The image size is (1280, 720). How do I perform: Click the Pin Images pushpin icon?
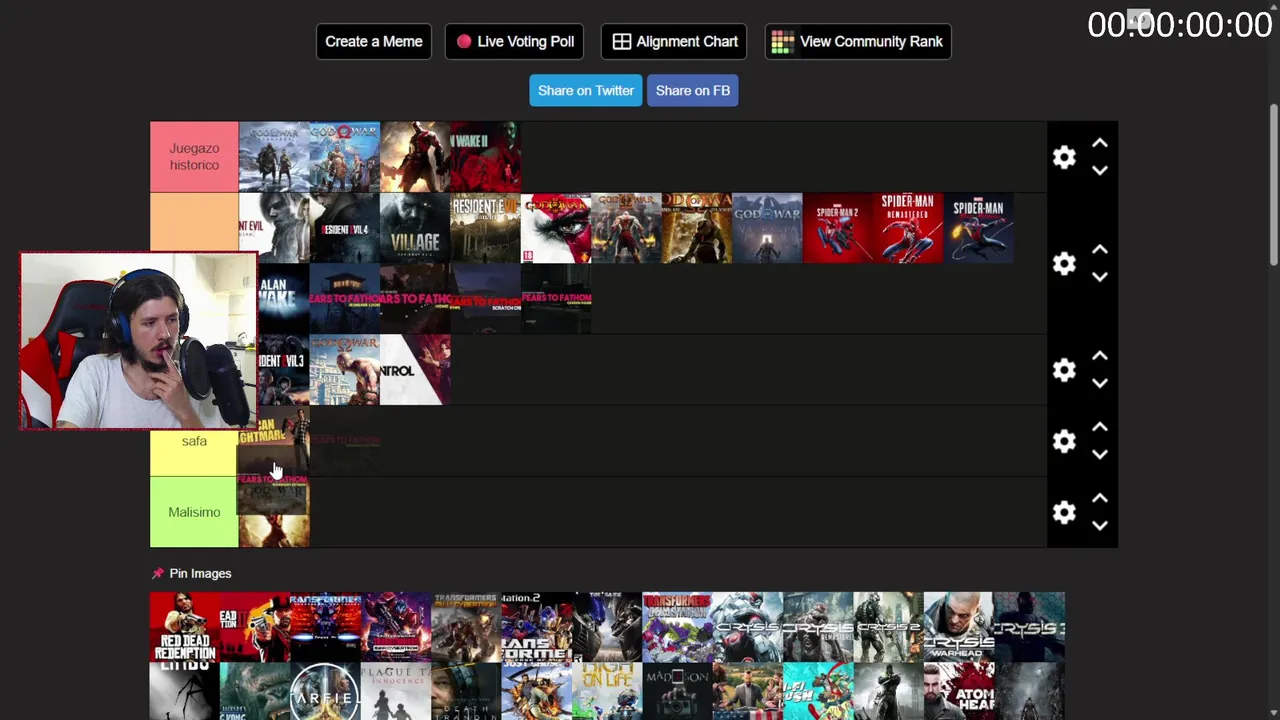click(x=157, y=573)
